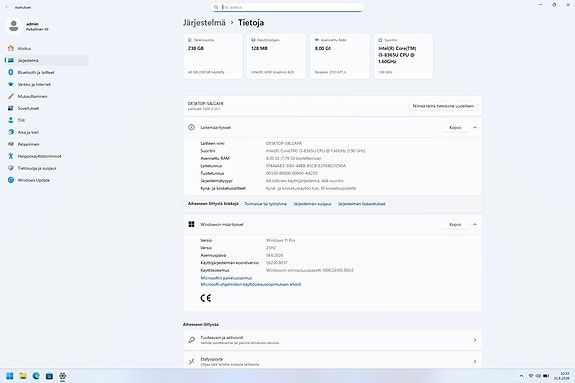Open Microsoft Store from the taskbar
Screen dimensions: 575x383
[50, 376]
